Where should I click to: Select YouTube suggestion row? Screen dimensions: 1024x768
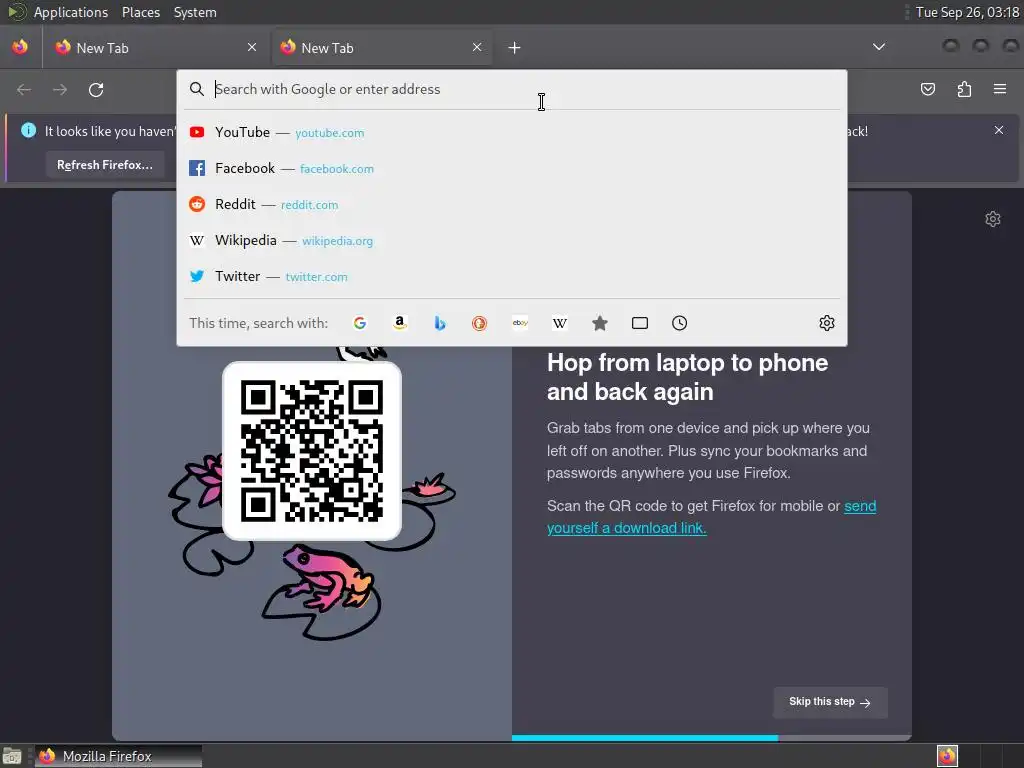[x=512, y=133]
